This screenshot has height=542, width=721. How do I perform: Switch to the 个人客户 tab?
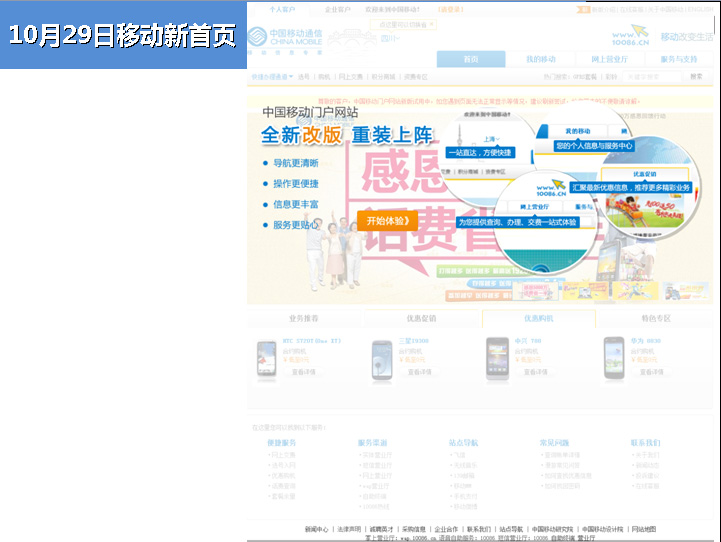[x=282, y=9]
